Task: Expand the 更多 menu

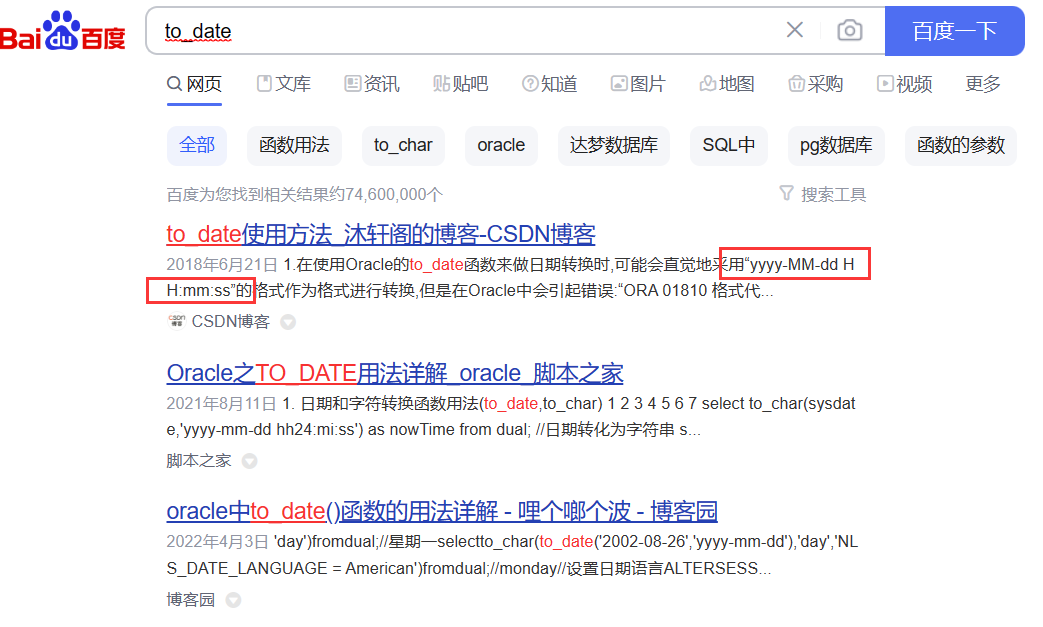Action: [x=983, y=84]
